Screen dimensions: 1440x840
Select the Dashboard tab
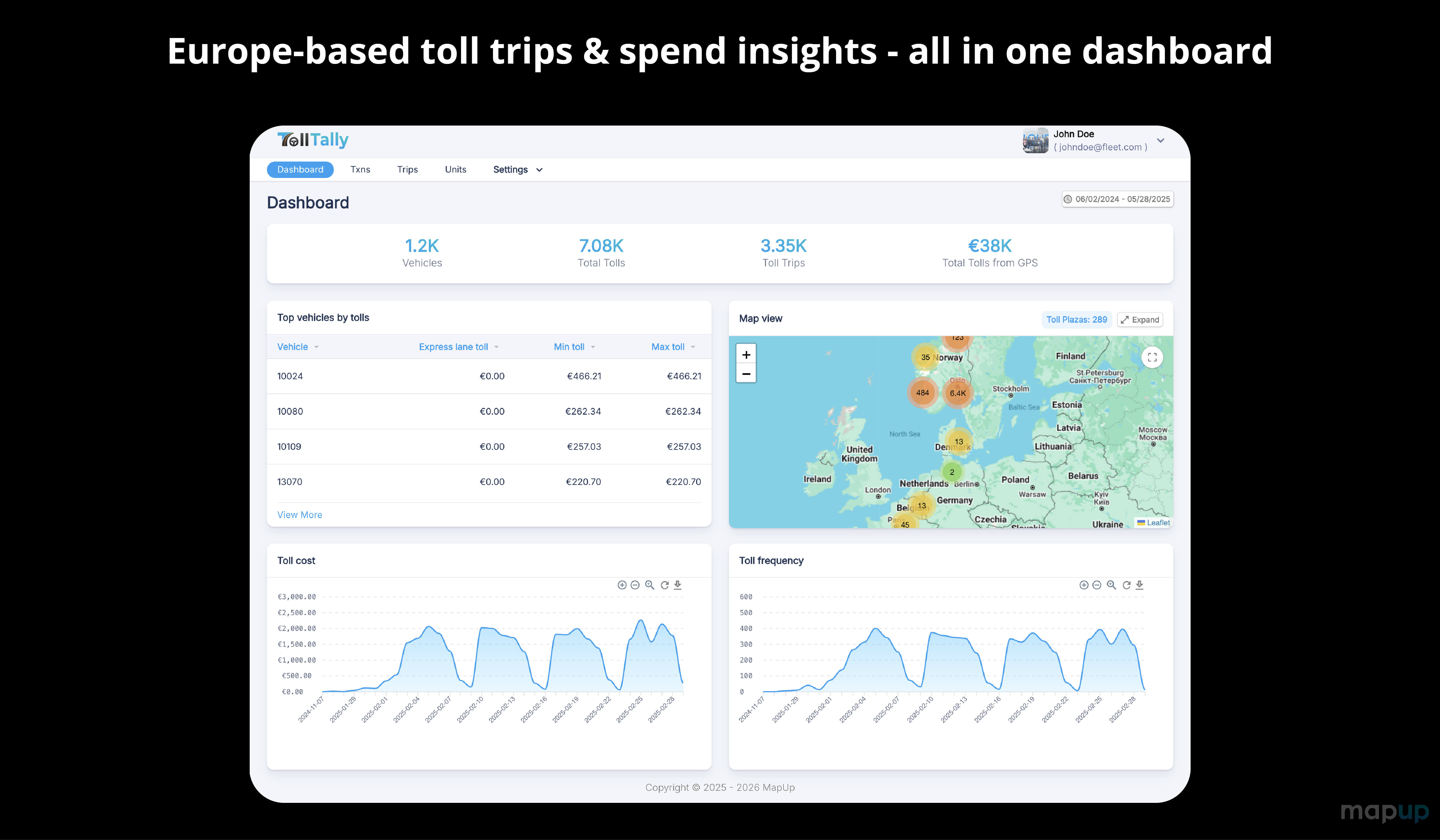(300, 170)
